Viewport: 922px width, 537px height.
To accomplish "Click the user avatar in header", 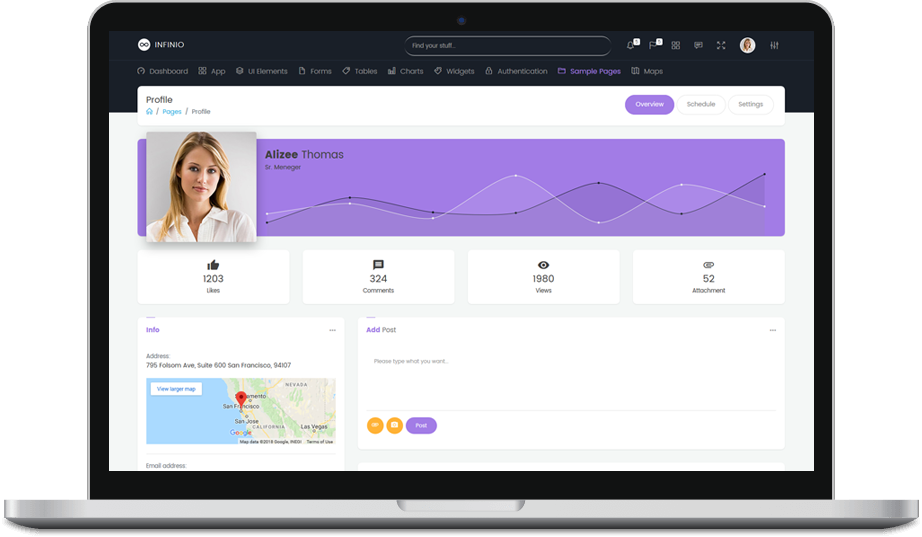I will 747,45.
